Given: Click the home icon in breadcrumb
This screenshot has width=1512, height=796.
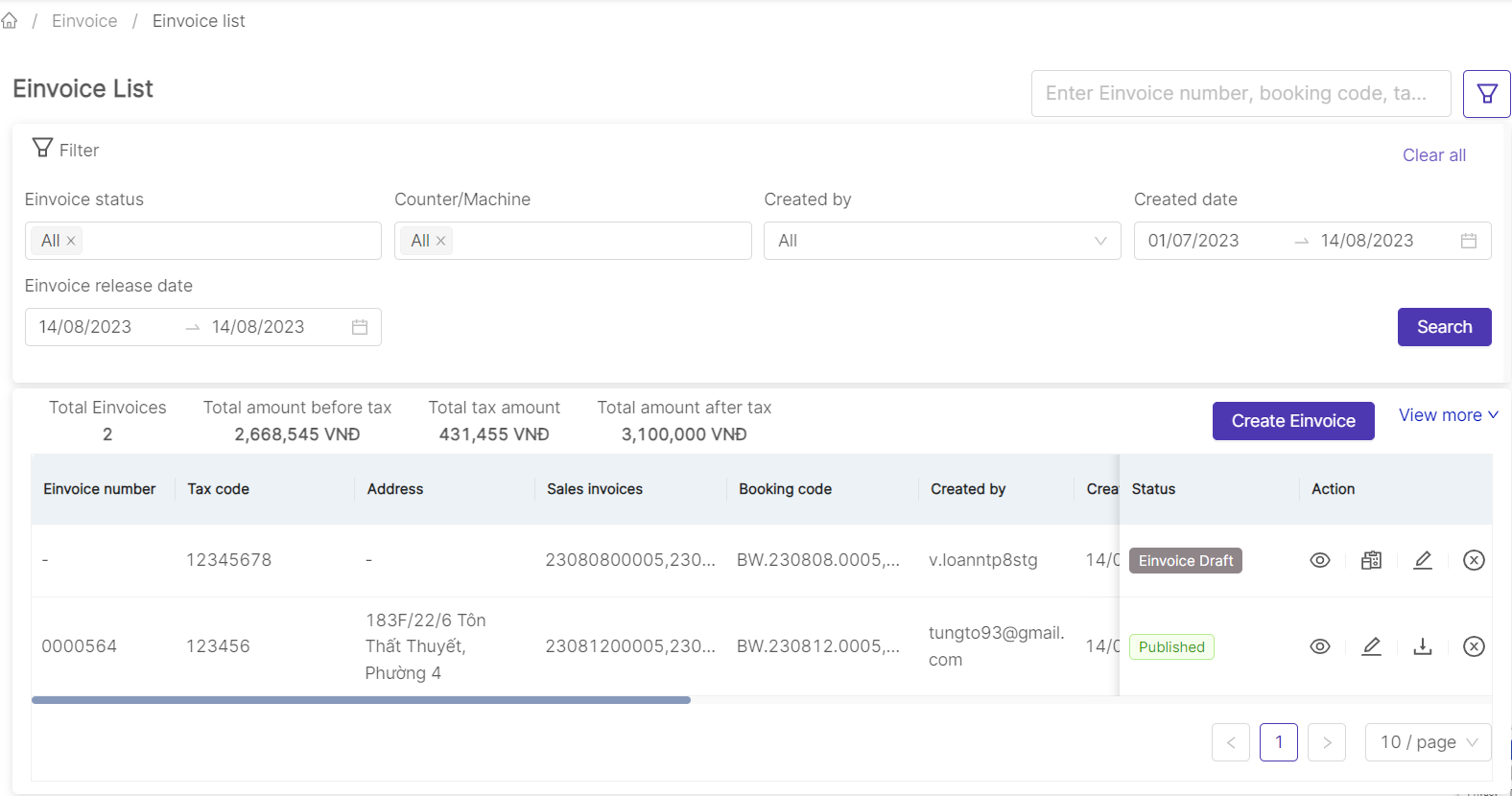Looking at the screenshot, I should pos(10,21).
